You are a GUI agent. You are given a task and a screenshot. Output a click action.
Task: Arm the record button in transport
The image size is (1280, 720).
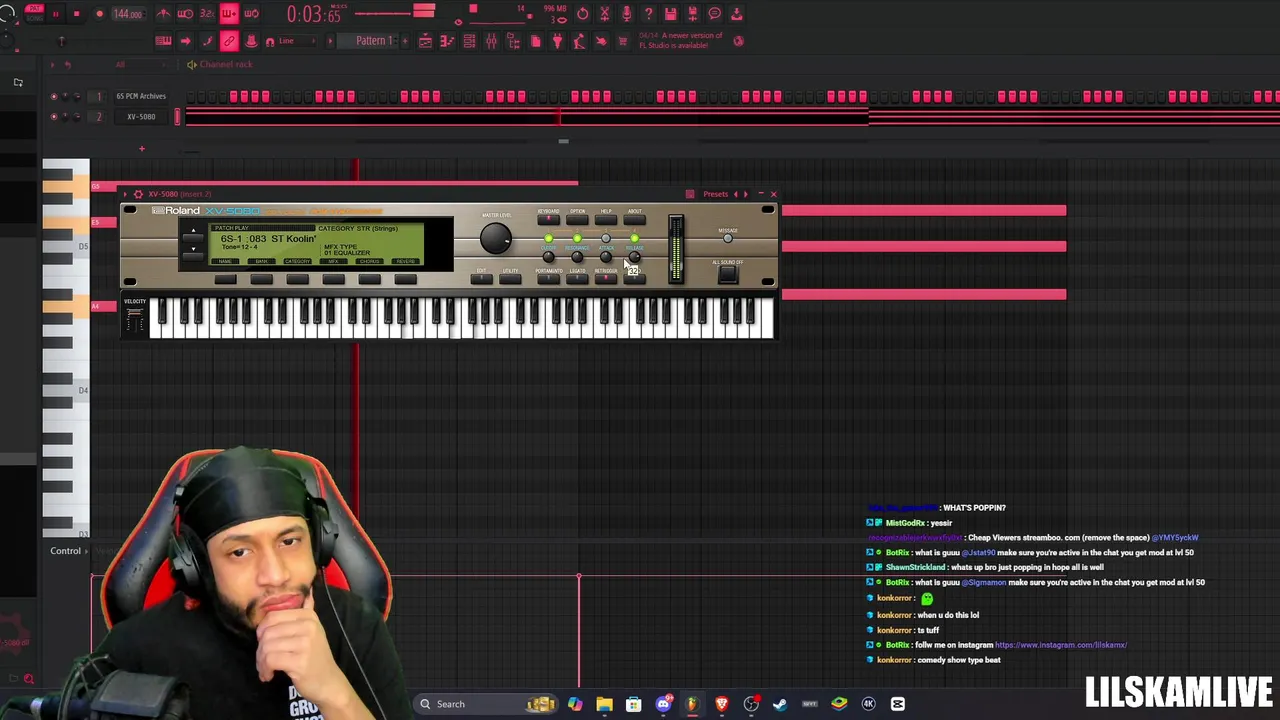click(x=99, y=14)
